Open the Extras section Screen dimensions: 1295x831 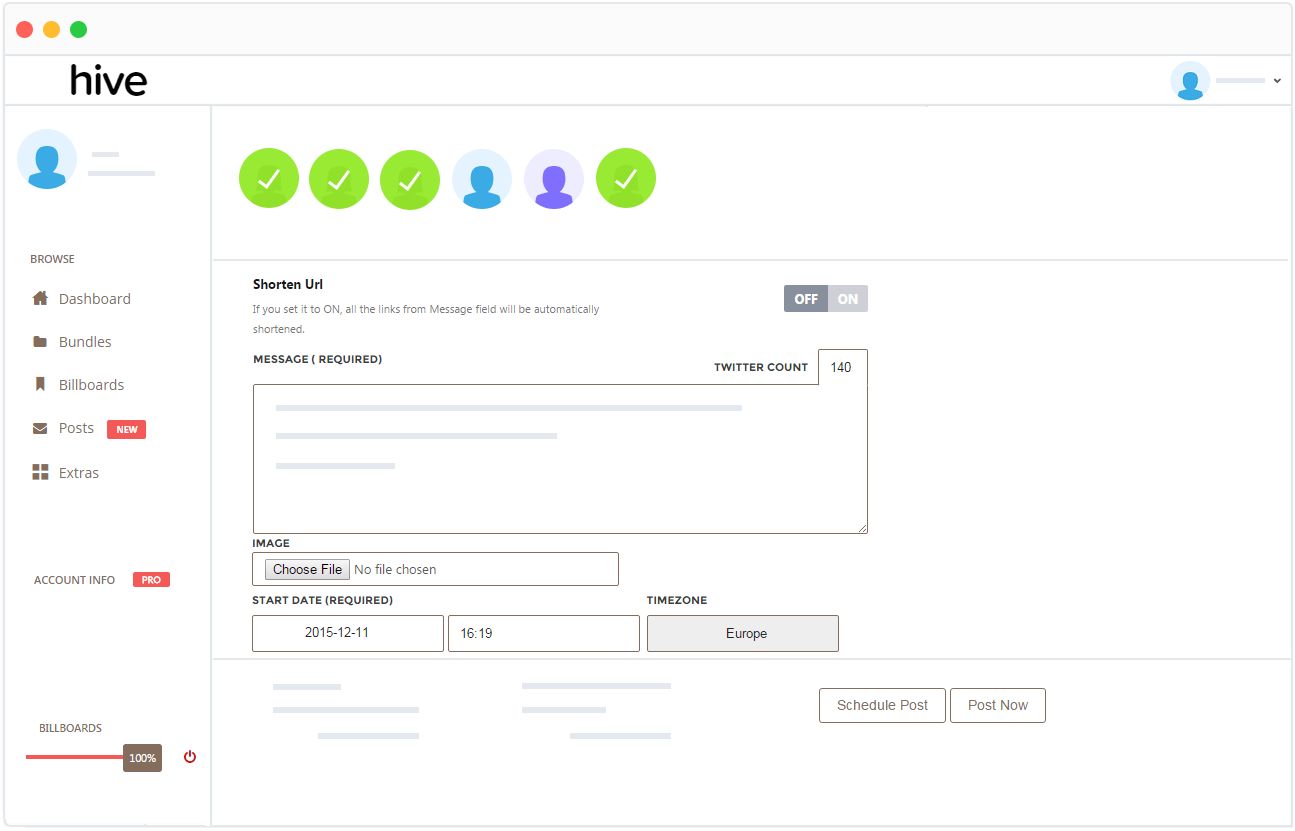click(80, 472)
